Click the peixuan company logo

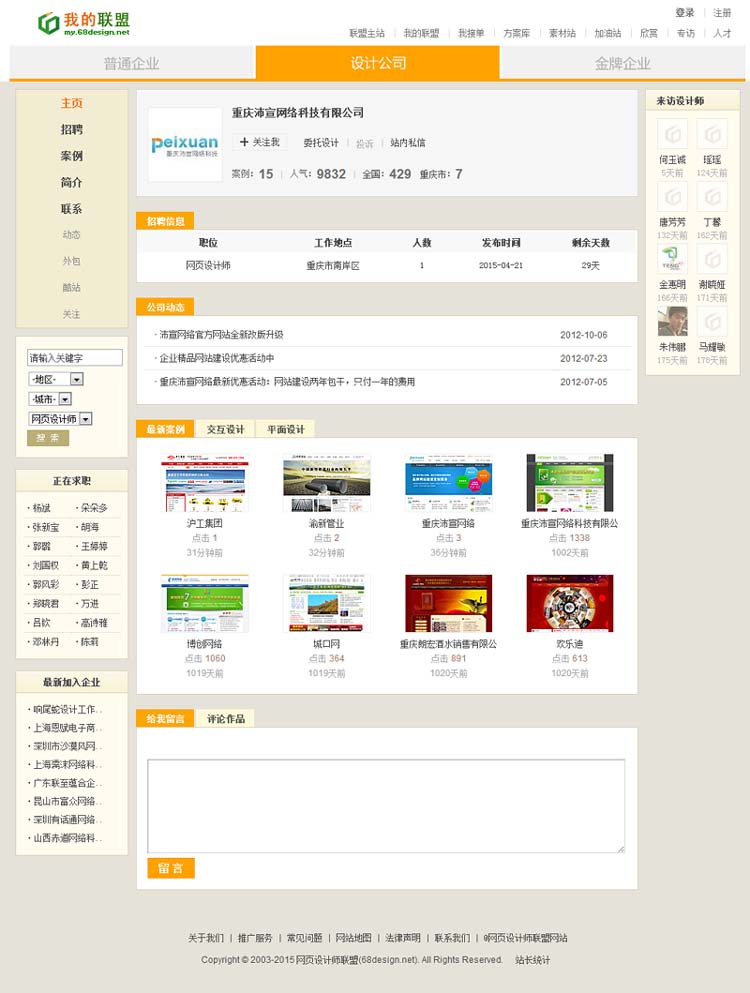click(x=185, y=144)
